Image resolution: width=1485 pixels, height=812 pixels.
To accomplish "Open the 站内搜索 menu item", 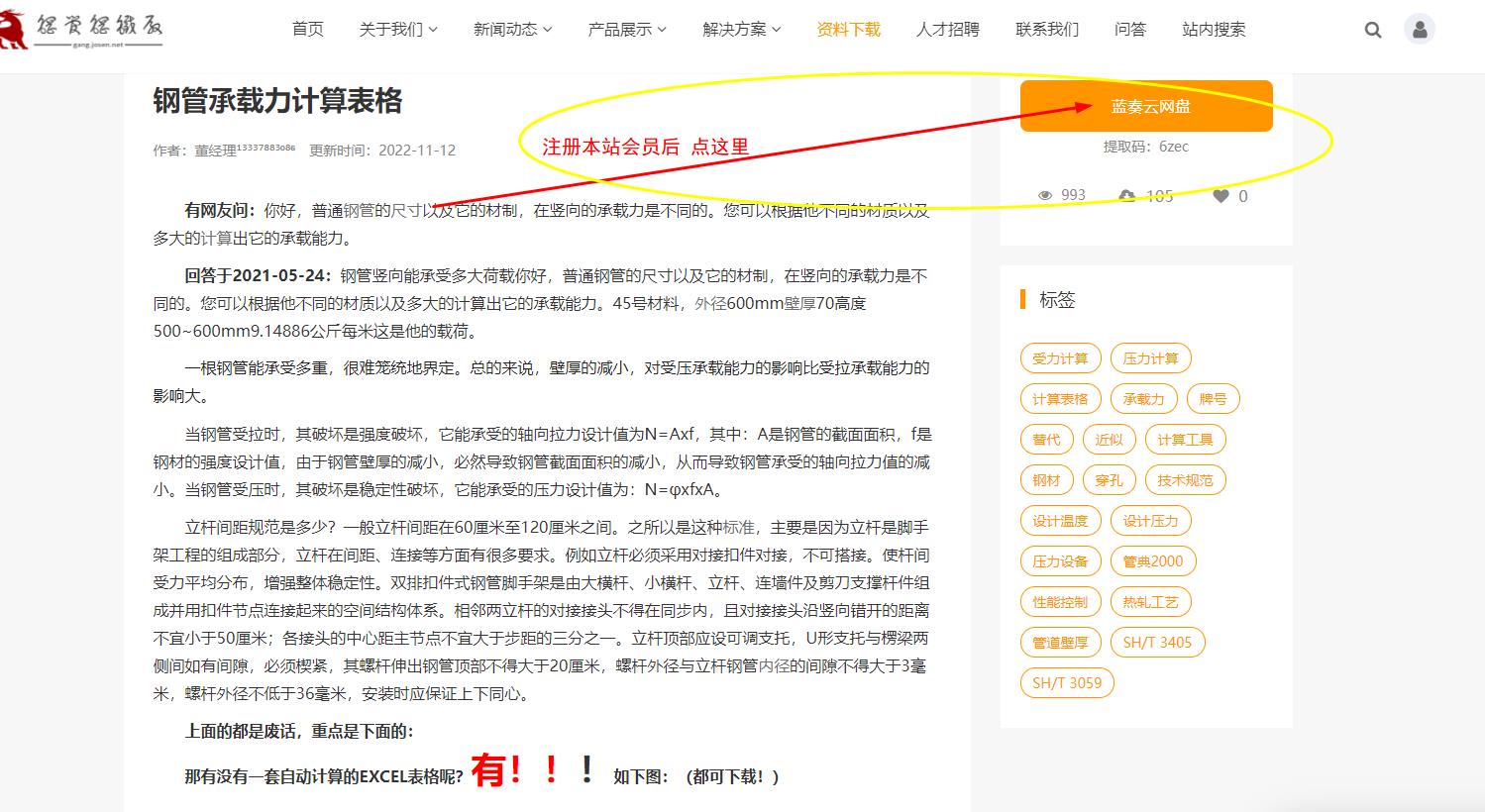I will tap(1214, 30).
